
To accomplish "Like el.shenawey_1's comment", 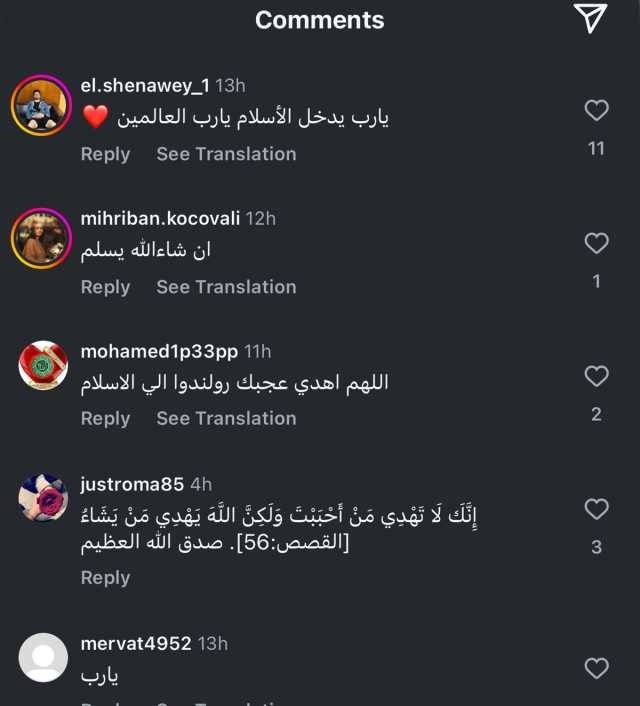I will [596, 111].
